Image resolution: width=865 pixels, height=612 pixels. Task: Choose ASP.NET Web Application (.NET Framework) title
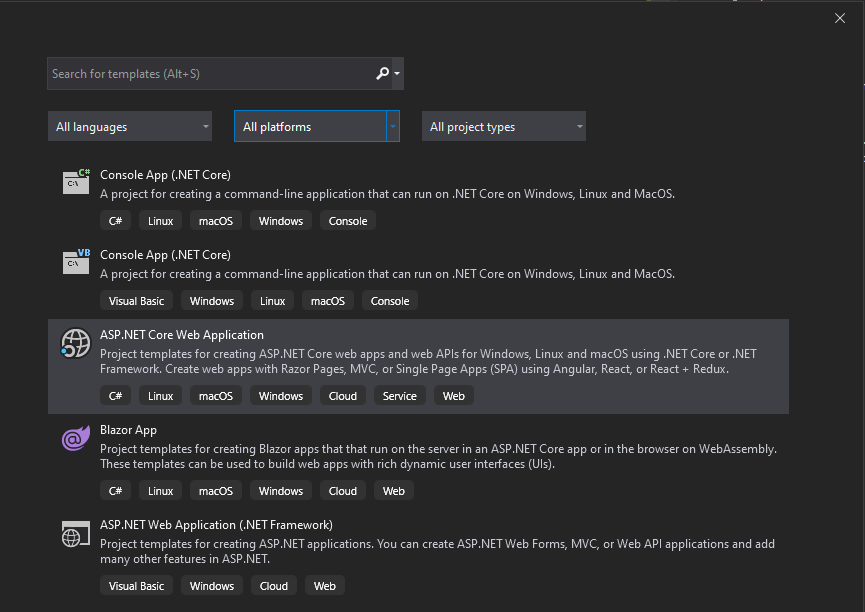click(216, 525)
